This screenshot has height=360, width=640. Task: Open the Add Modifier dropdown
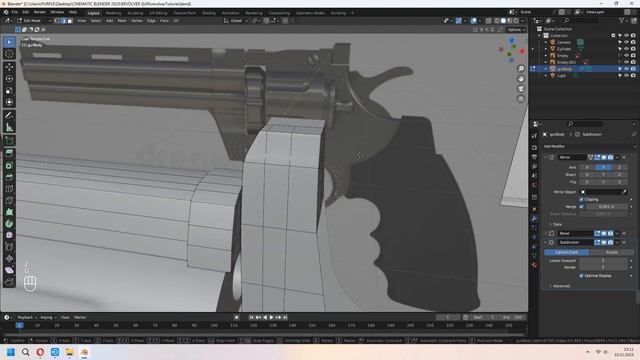click(x=590, y=146)
